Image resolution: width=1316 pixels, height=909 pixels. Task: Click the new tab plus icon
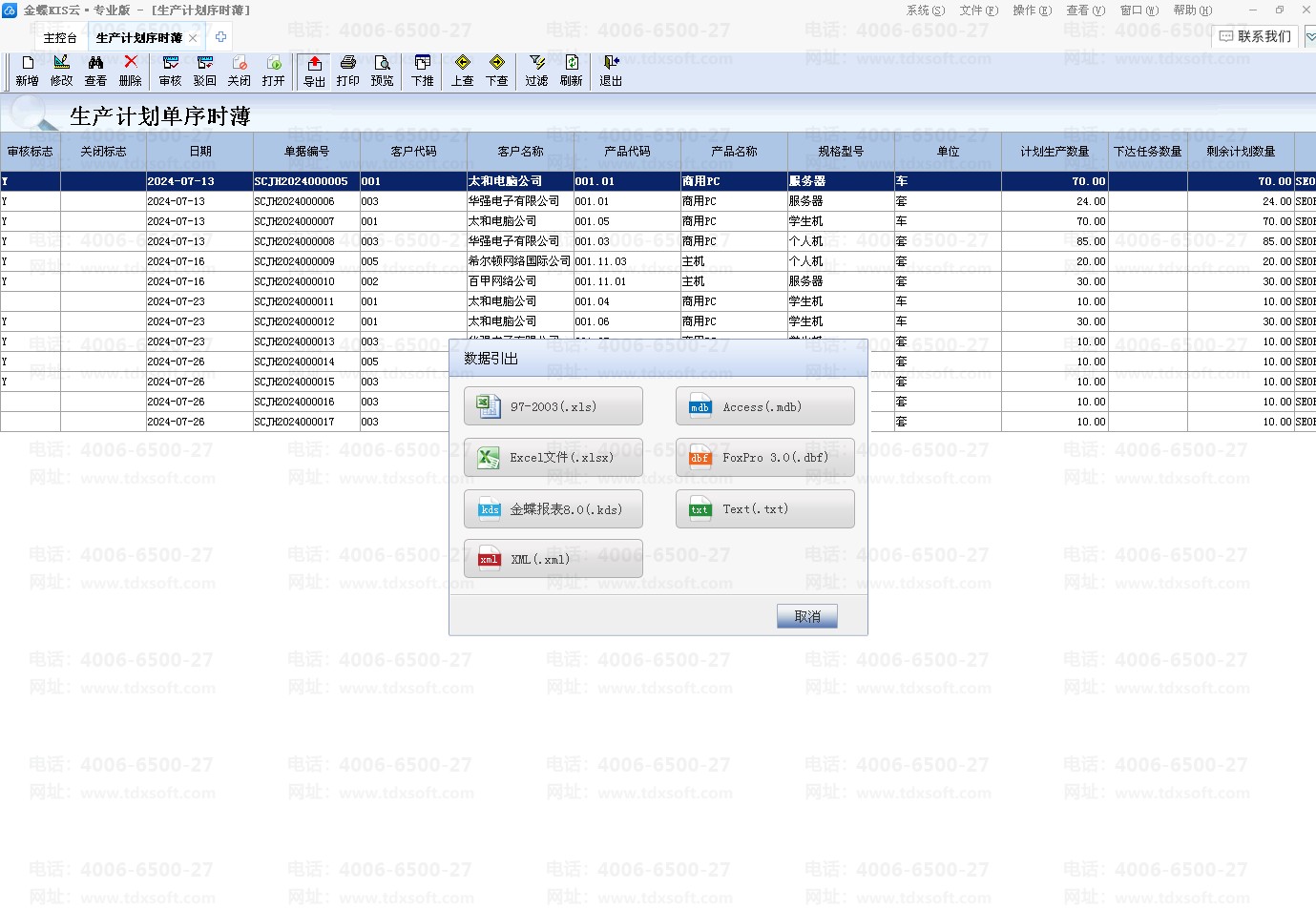221,37
